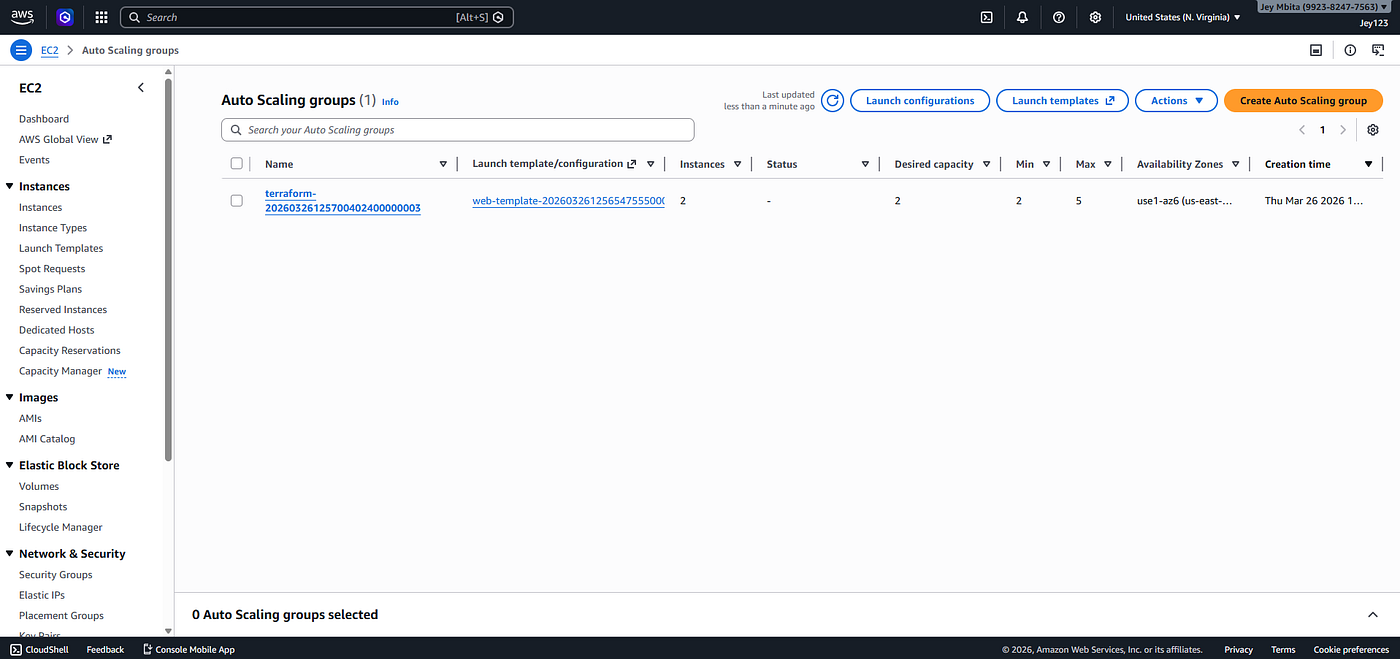Open CloudShell icon in top bar
1400x659 pixels.
tap(986, 17)
